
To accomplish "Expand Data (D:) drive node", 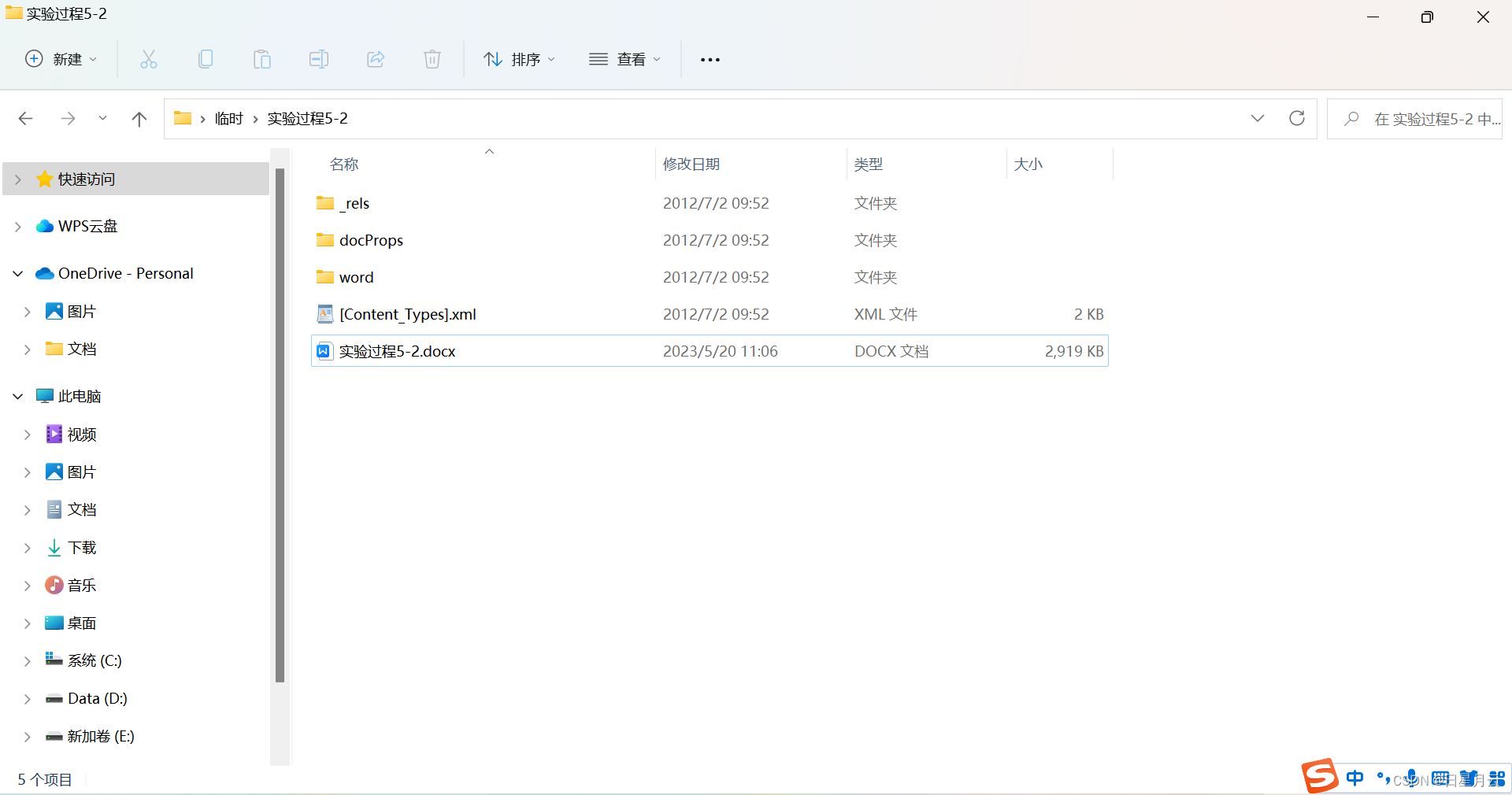I will point(27,699).
